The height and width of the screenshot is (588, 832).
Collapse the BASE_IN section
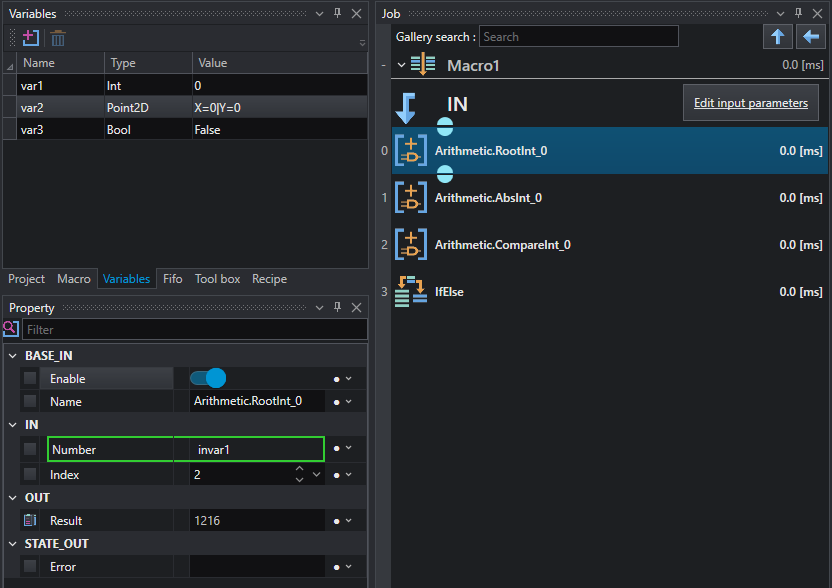point(13,356)
